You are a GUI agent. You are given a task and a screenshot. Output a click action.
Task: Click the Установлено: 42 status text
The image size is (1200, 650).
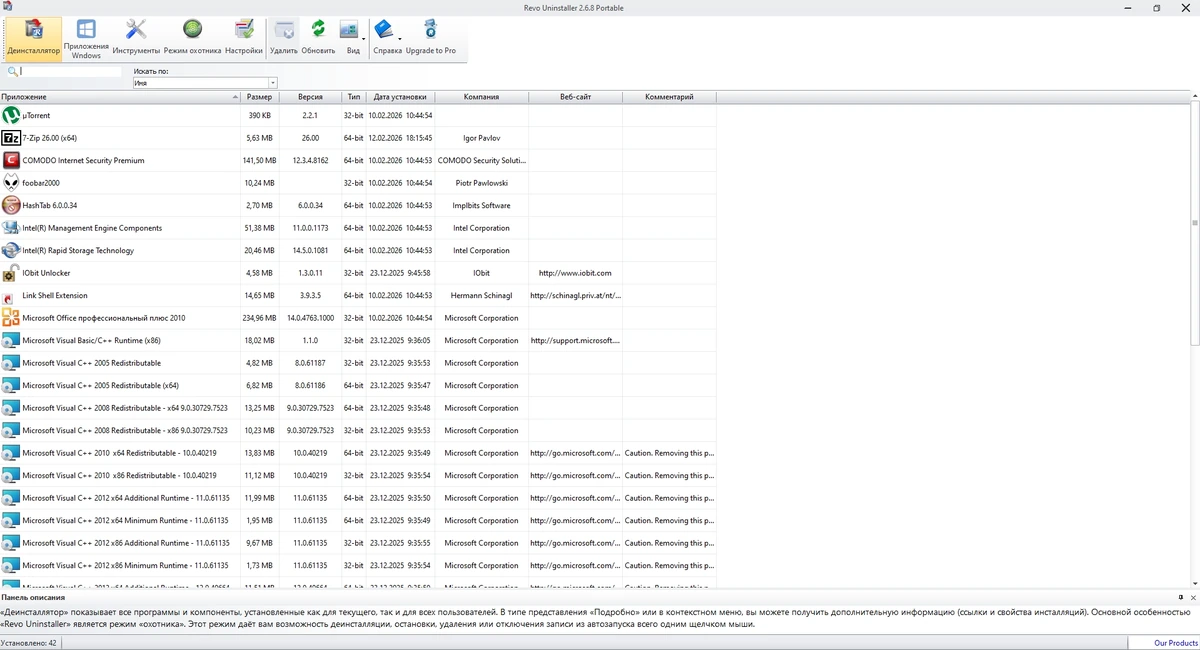(x=29, y=643)
